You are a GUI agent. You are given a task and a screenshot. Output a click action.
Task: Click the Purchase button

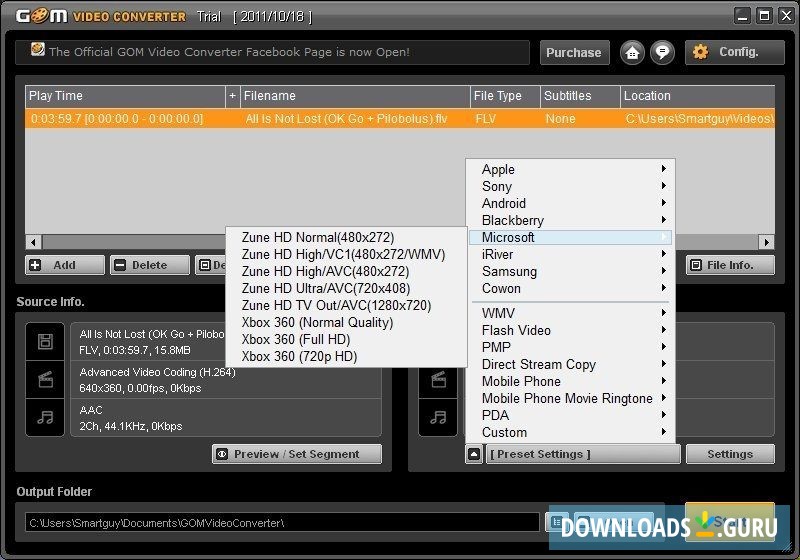tap(574, 53)
